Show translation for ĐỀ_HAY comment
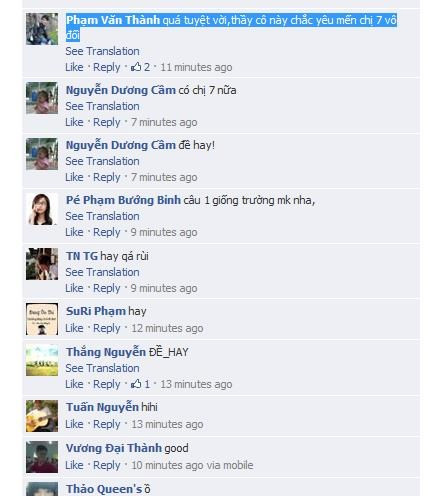 pos(102,368)
